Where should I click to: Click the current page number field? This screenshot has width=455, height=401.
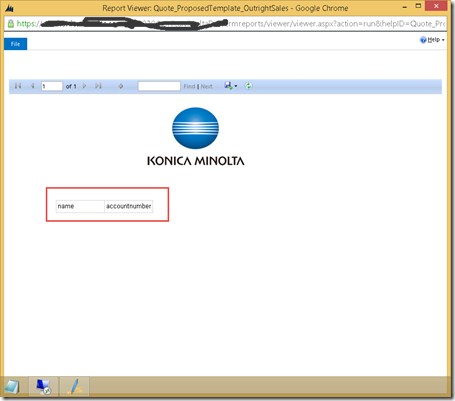coord(52,86)
